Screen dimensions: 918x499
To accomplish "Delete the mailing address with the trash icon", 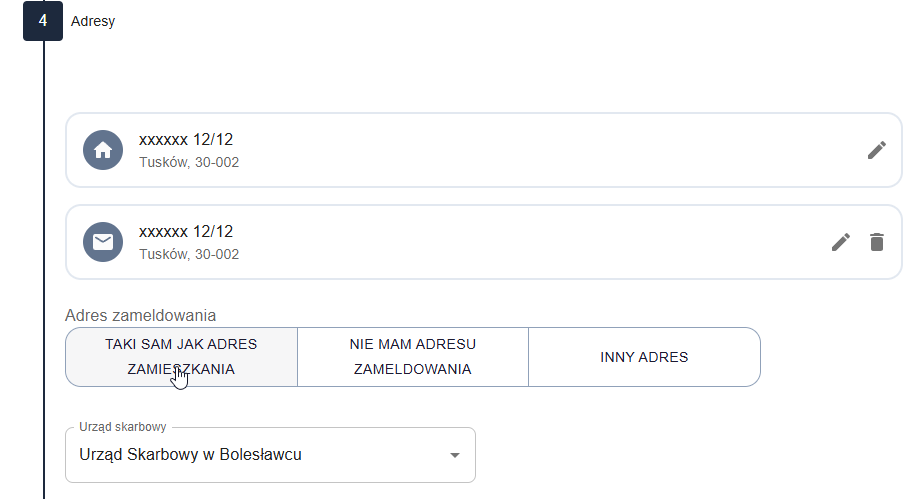I will 877,242.
